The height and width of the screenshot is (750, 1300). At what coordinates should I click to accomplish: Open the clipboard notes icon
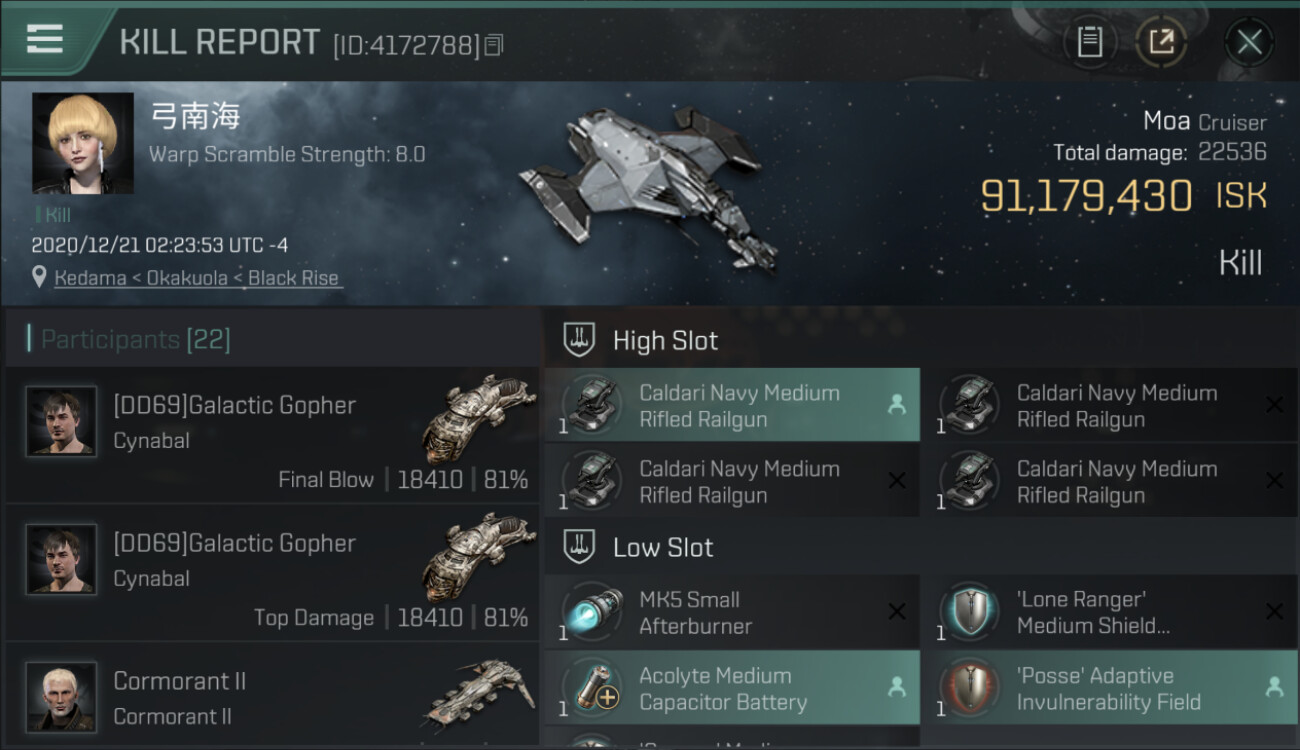click(1089, 42)
